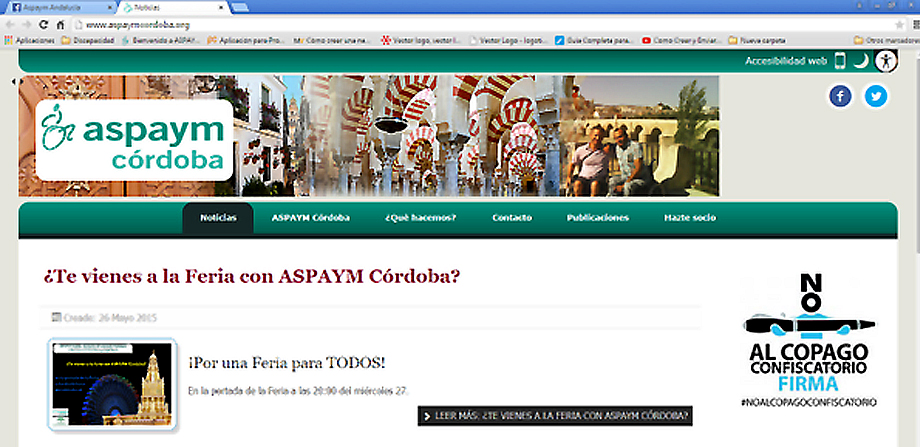Screen dimensions: 920x447
Task: Toggle night mode with the moon icon
Action: pos(861,61)
